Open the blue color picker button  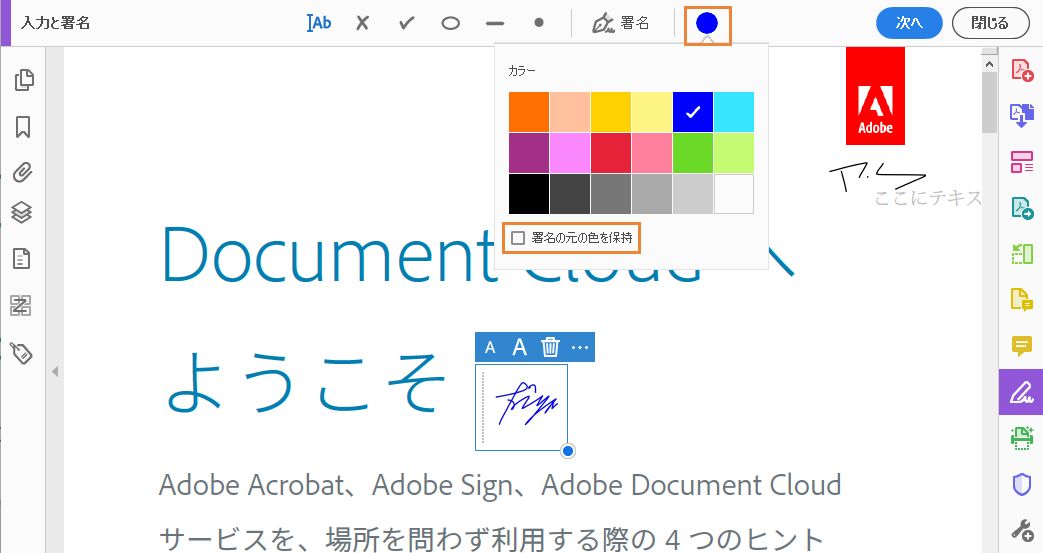pyautogui.click(x=707, y=24)
